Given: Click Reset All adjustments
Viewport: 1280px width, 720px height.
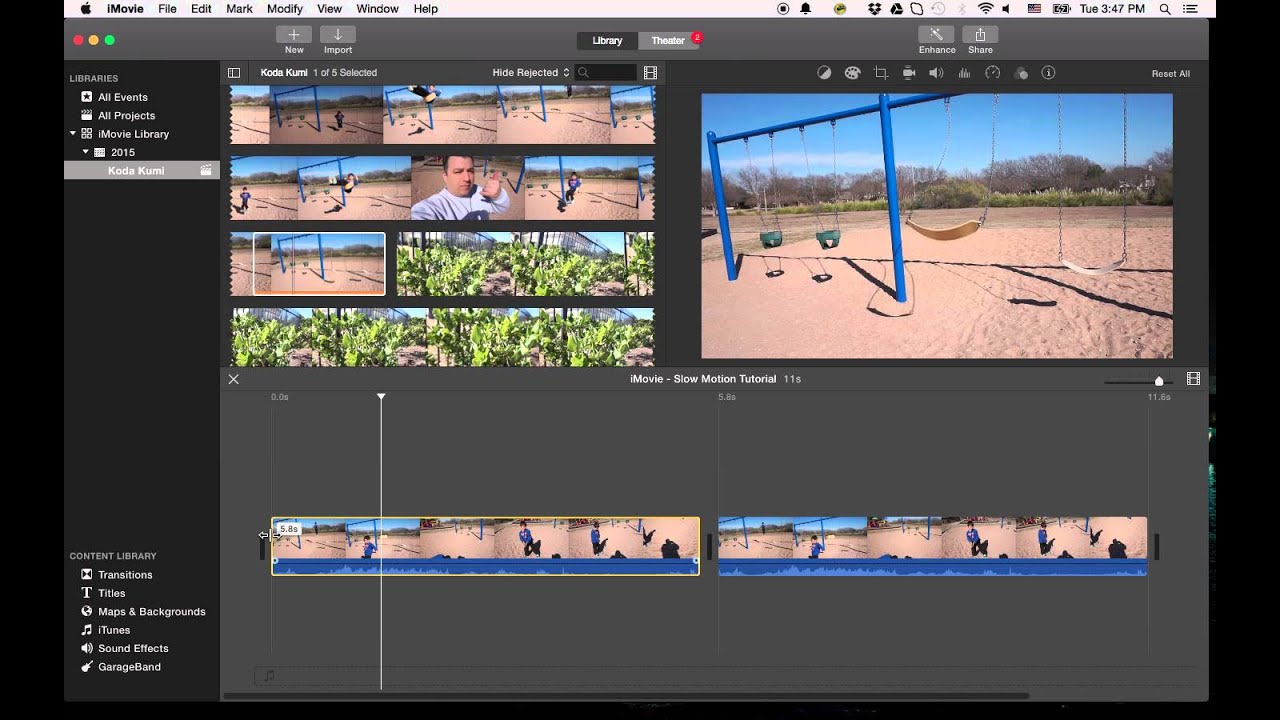Looking at the screenshot, I should (x=1171, y=74).
